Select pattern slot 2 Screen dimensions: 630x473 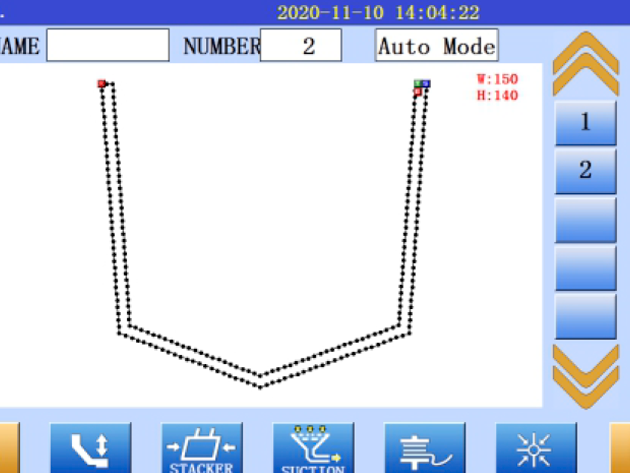click(585, 171)
